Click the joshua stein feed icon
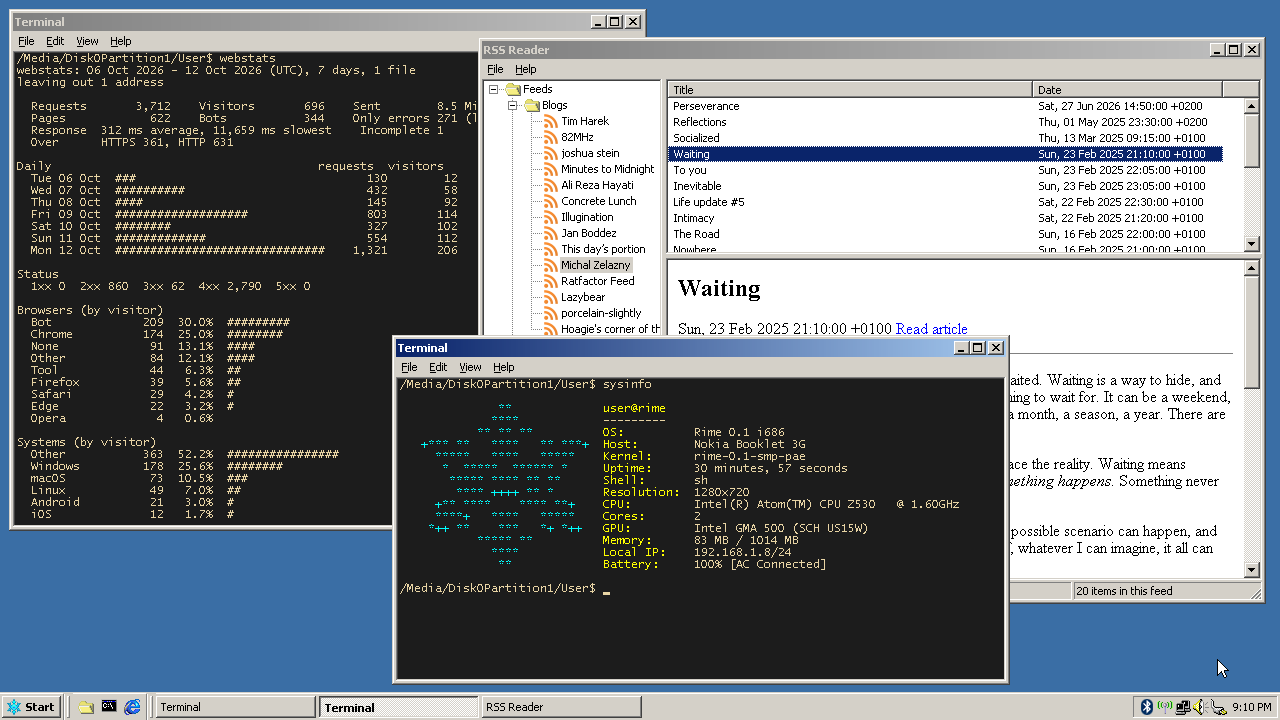The width and height of the screenshot is (1280, 720). click(x=551, y=153)
